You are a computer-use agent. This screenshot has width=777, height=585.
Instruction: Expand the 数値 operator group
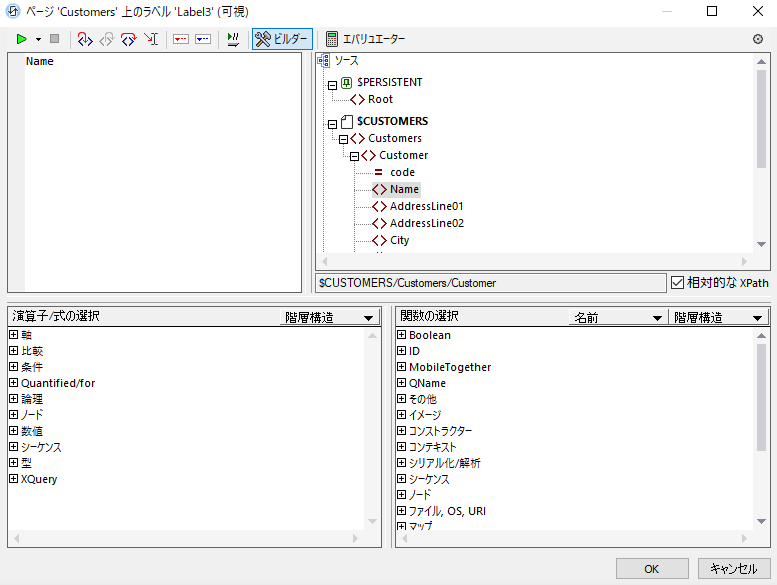[x=13, y=431]
